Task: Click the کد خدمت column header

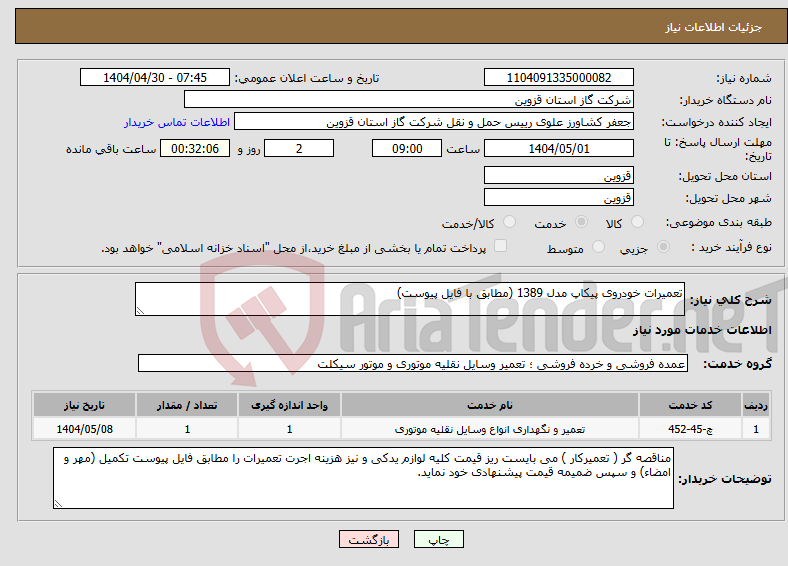Action: click(690, 405)
